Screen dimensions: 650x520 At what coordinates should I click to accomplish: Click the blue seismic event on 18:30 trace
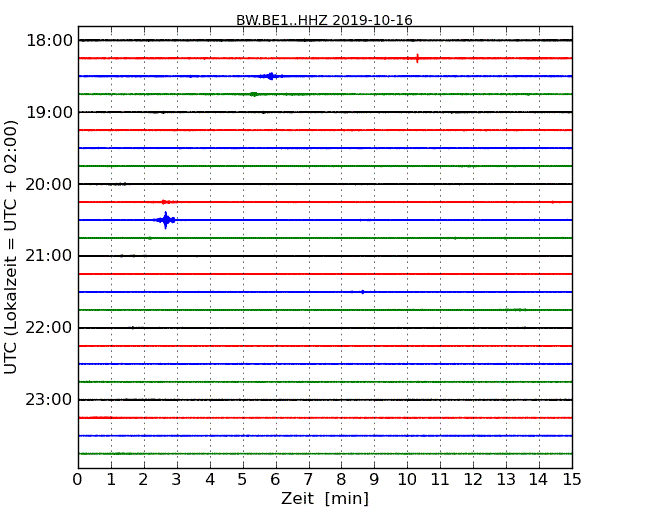(270, 76)
